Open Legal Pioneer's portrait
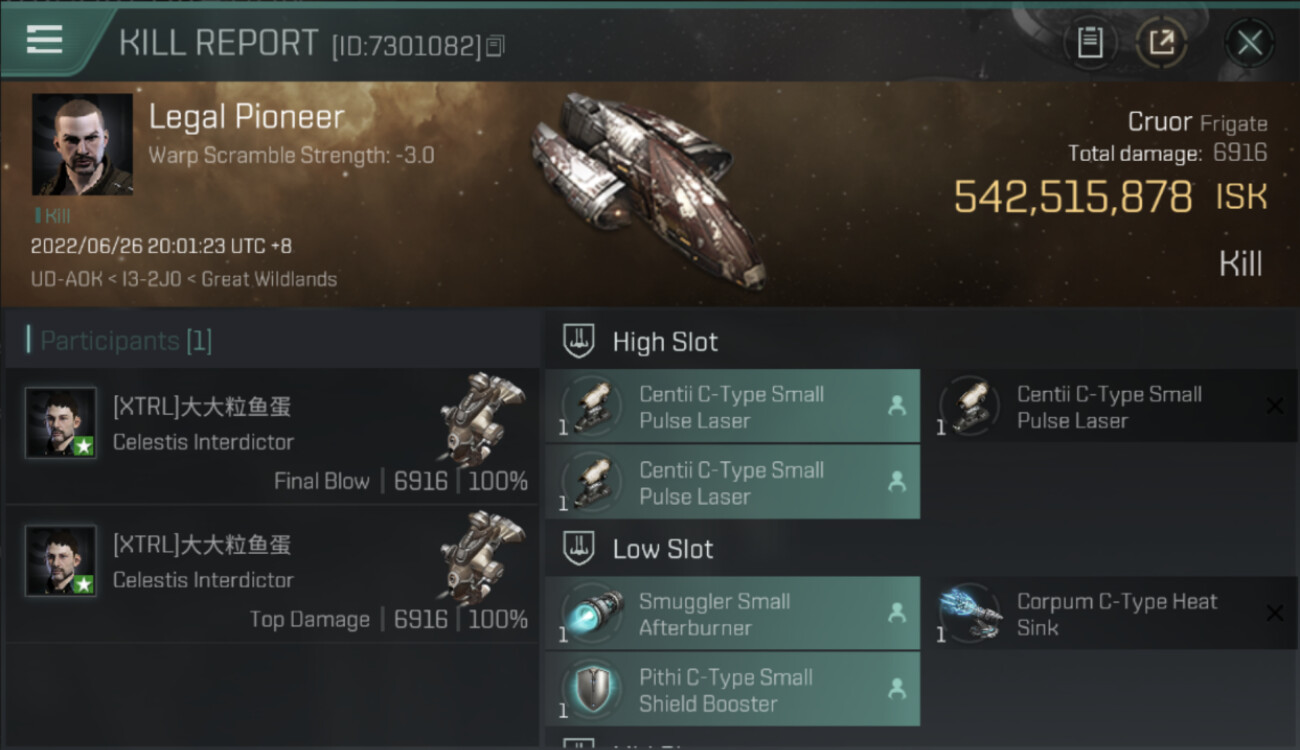Image resolution: width=1300 pixels, height=750 pixels. 82,144
